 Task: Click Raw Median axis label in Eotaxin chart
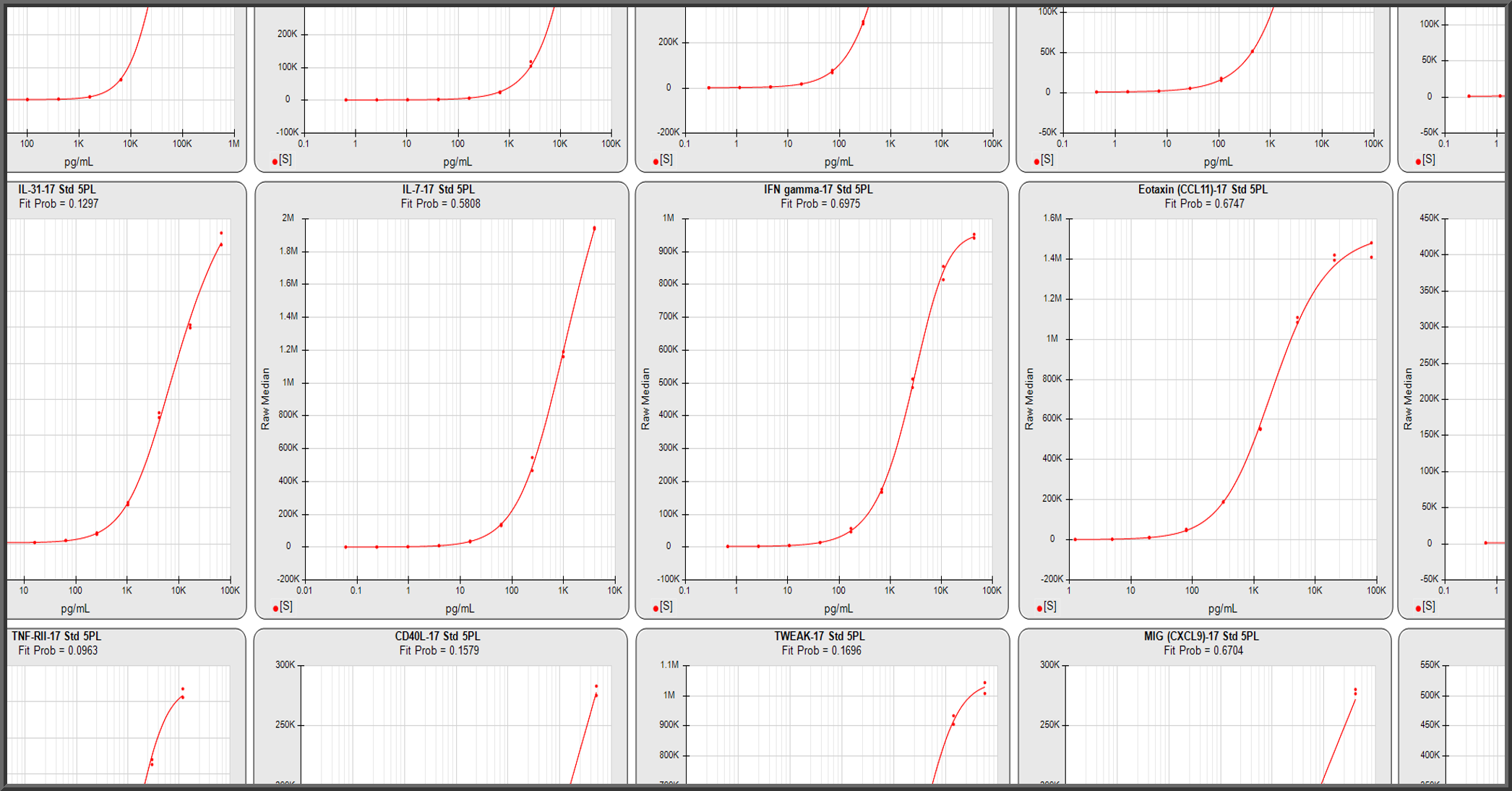click(x=1029, y=398)
